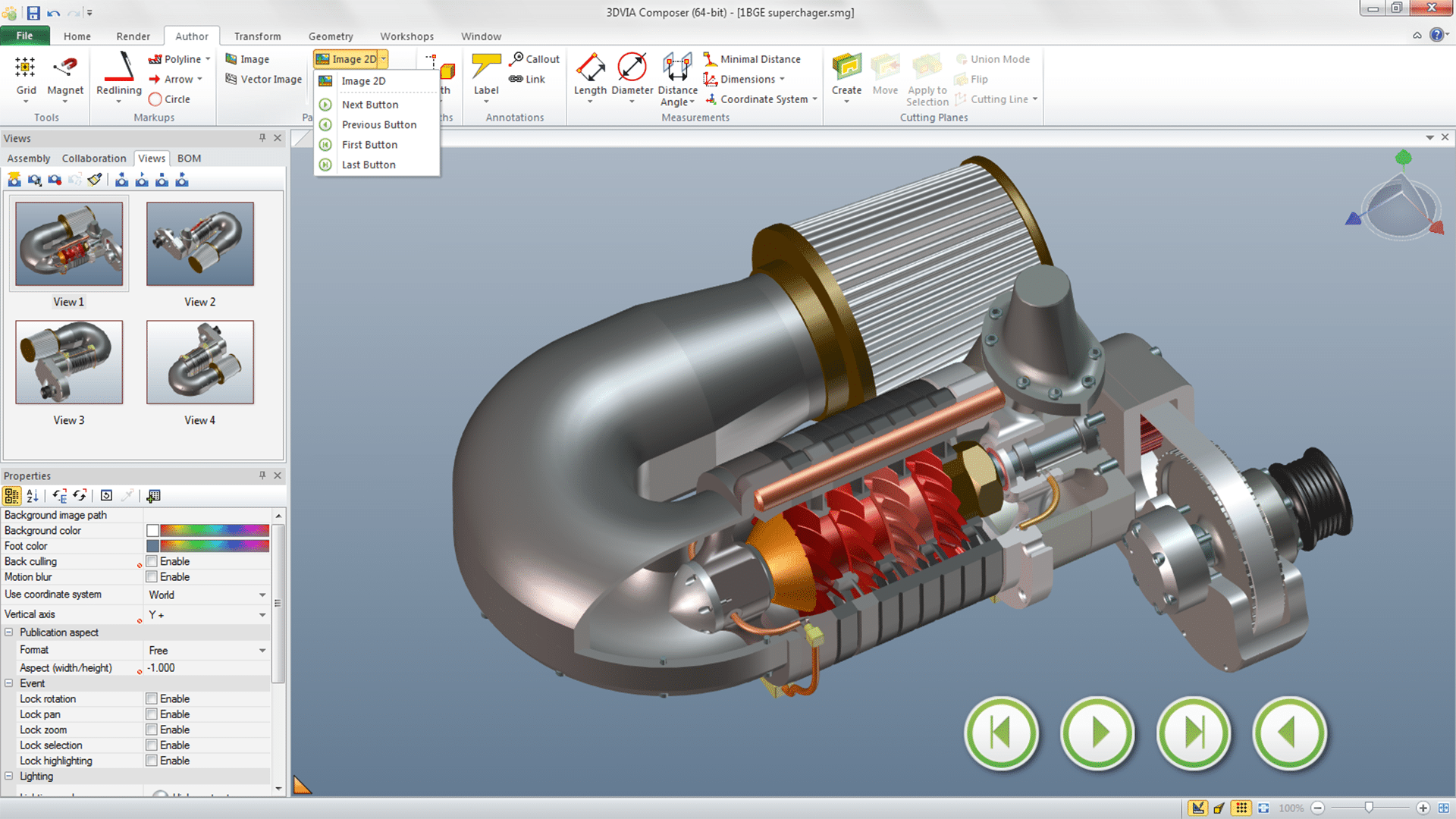Enable the Back culling checkbox

point(152,561)
